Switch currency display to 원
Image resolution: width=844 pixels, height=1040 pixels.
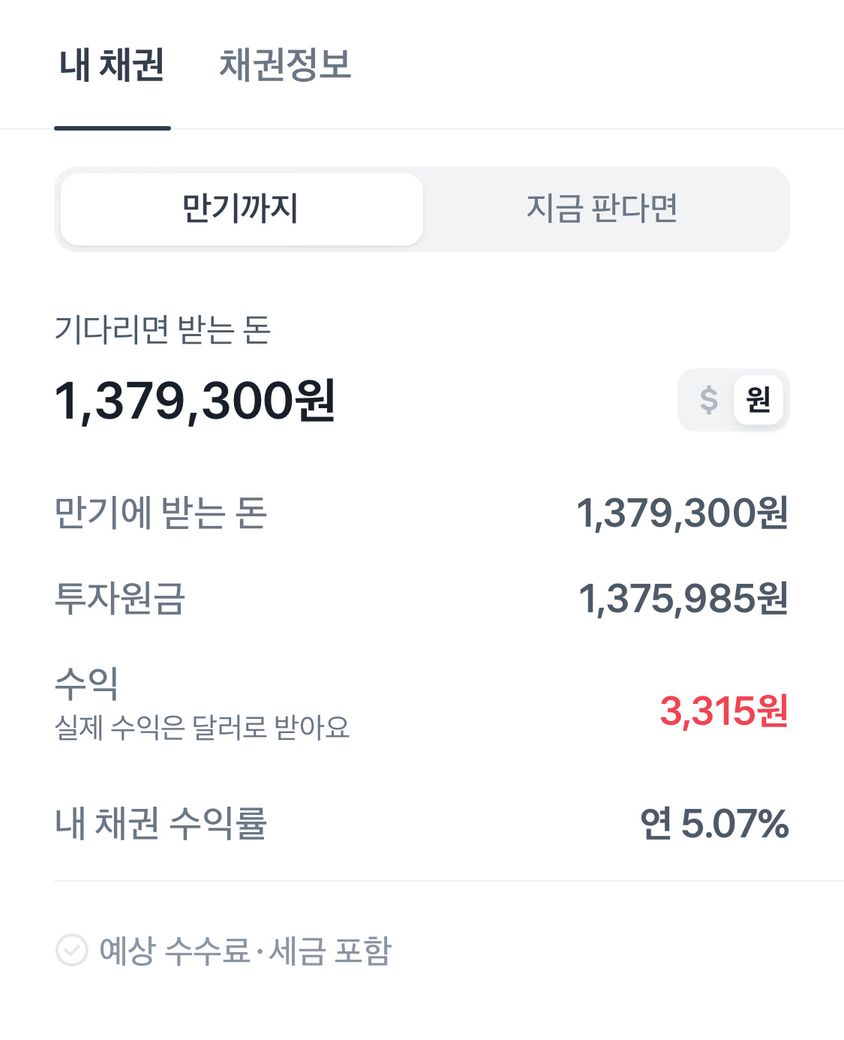(758, 400)
